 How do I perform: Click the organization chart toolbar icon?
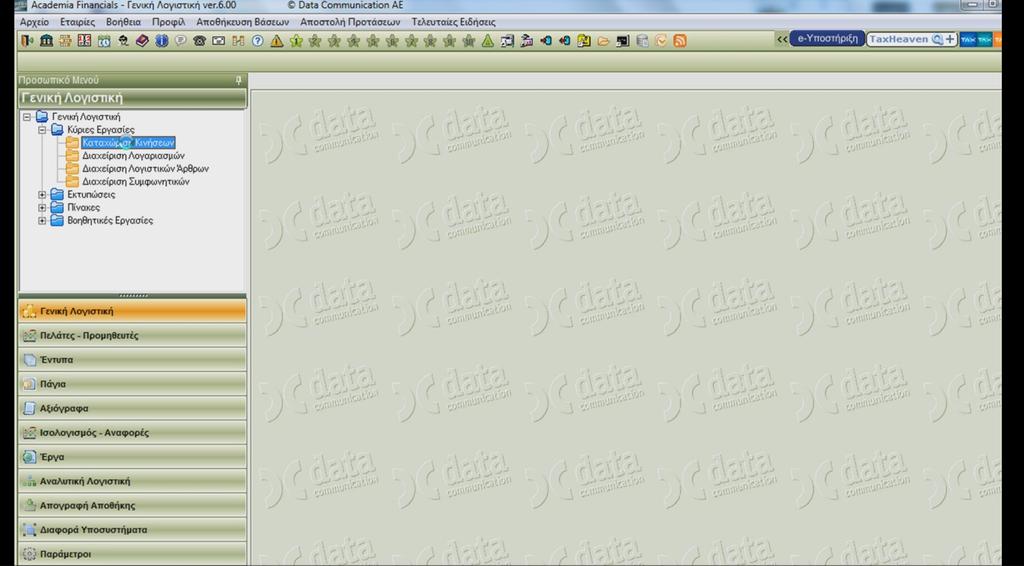65,40
